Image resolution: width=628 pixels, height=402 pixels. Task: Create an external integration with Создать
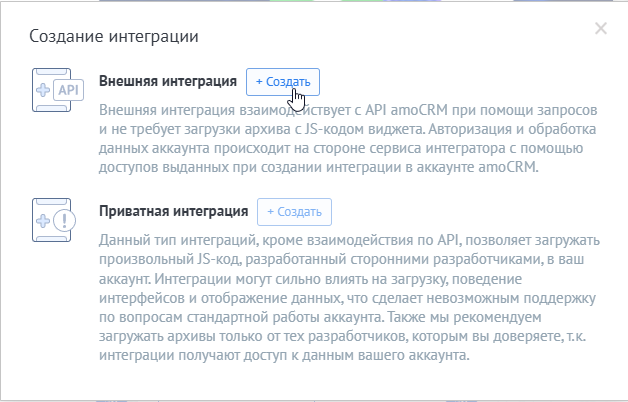[283, 81]
